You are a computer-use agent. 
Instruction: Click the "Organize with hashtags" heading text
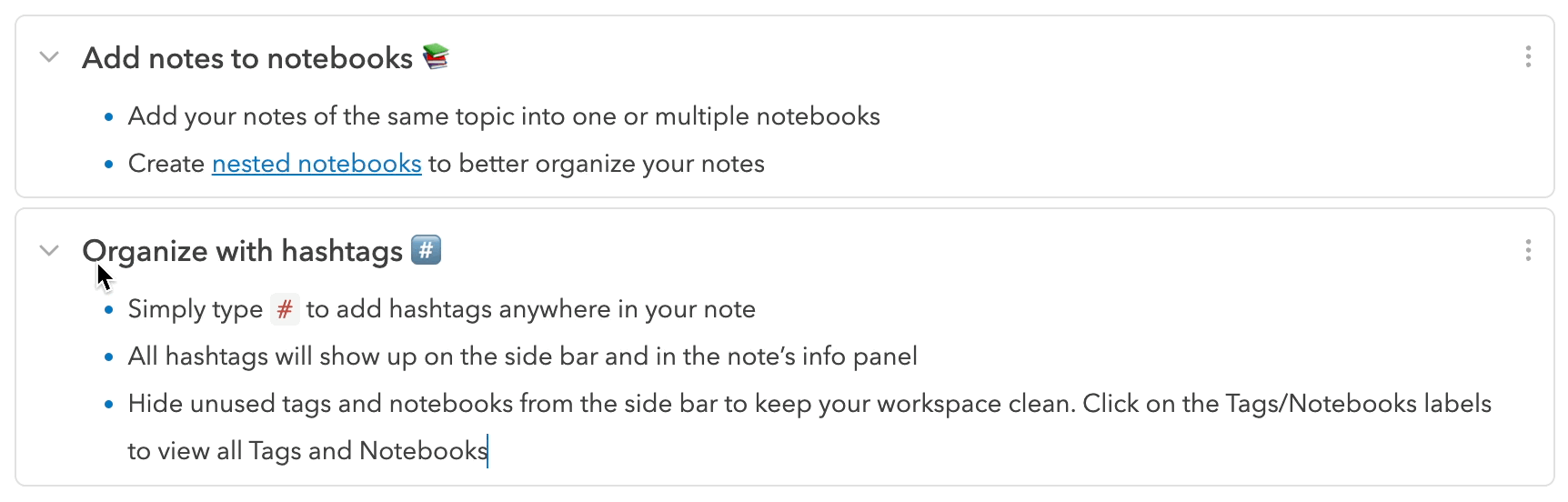[243, 251]
